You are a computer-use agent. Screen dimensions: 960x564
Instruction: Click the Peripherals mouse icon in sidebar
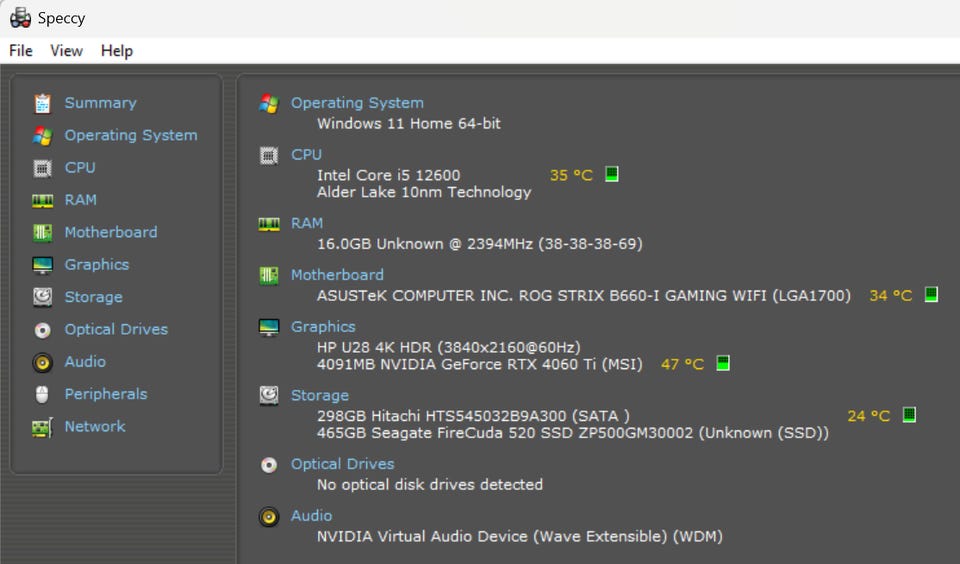point(42,394)
